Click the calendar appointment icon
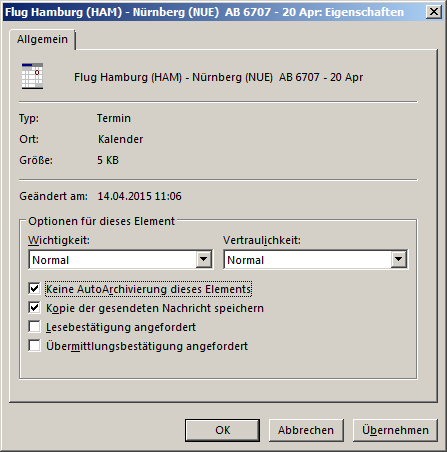This screenshot has width=447, height=452. (32, 76)
